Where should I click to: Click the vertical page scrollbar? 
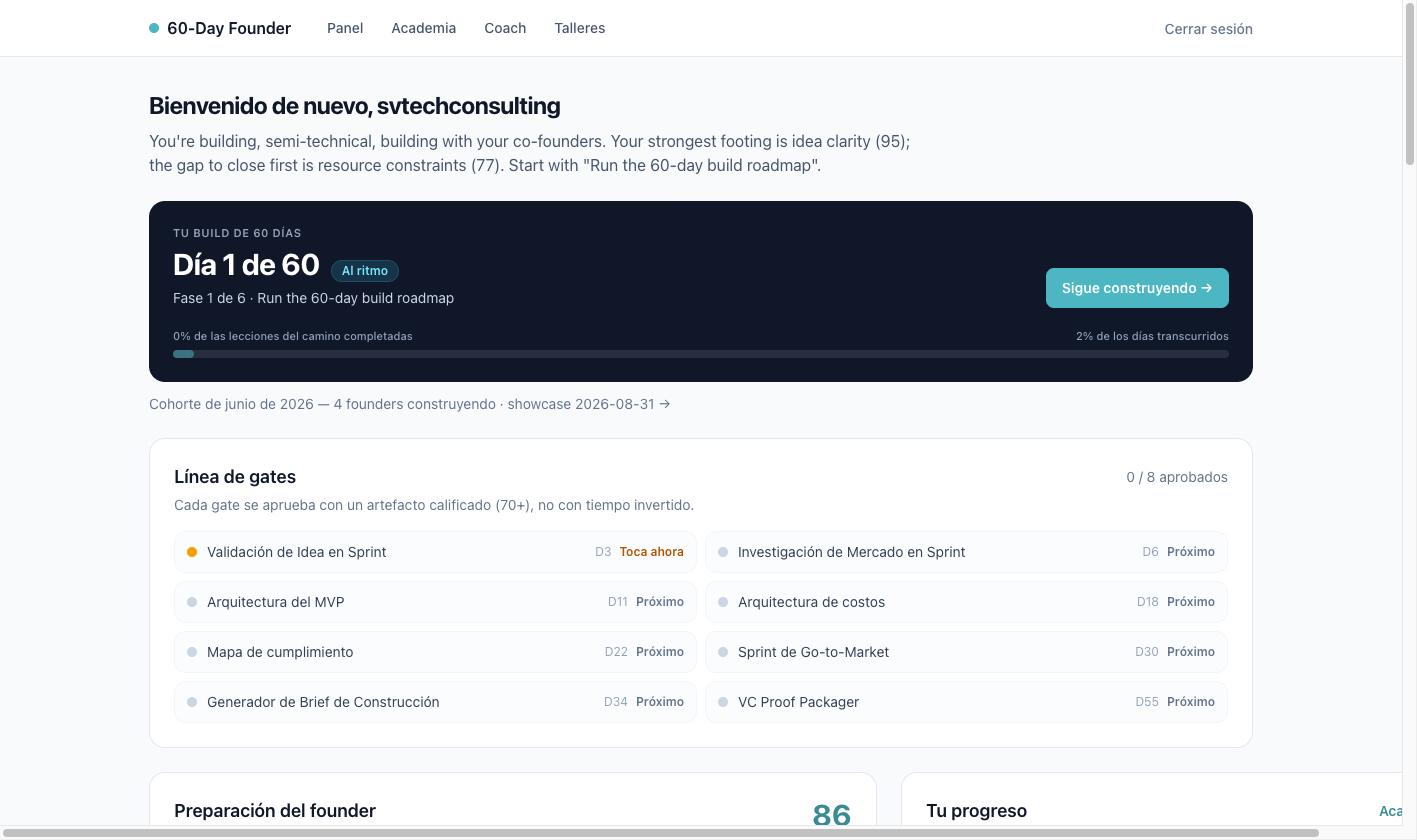pos(1410,85)
